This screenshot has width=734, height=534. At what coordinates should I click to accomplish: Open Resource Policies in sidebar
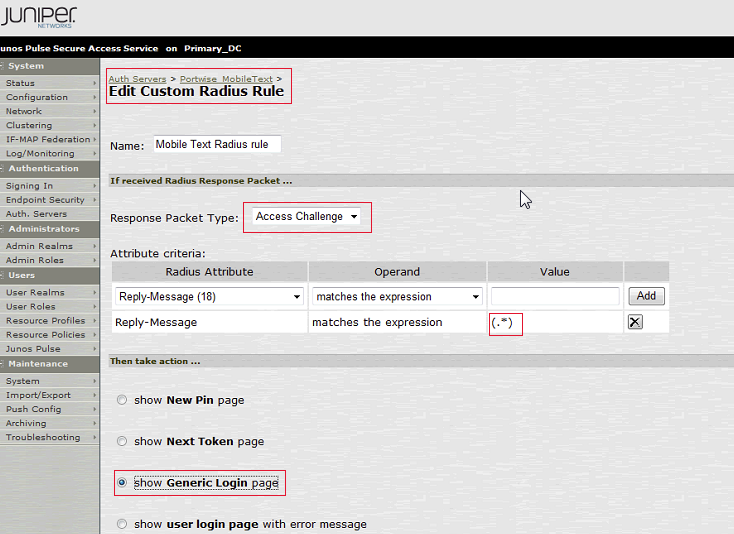(45, 335)
